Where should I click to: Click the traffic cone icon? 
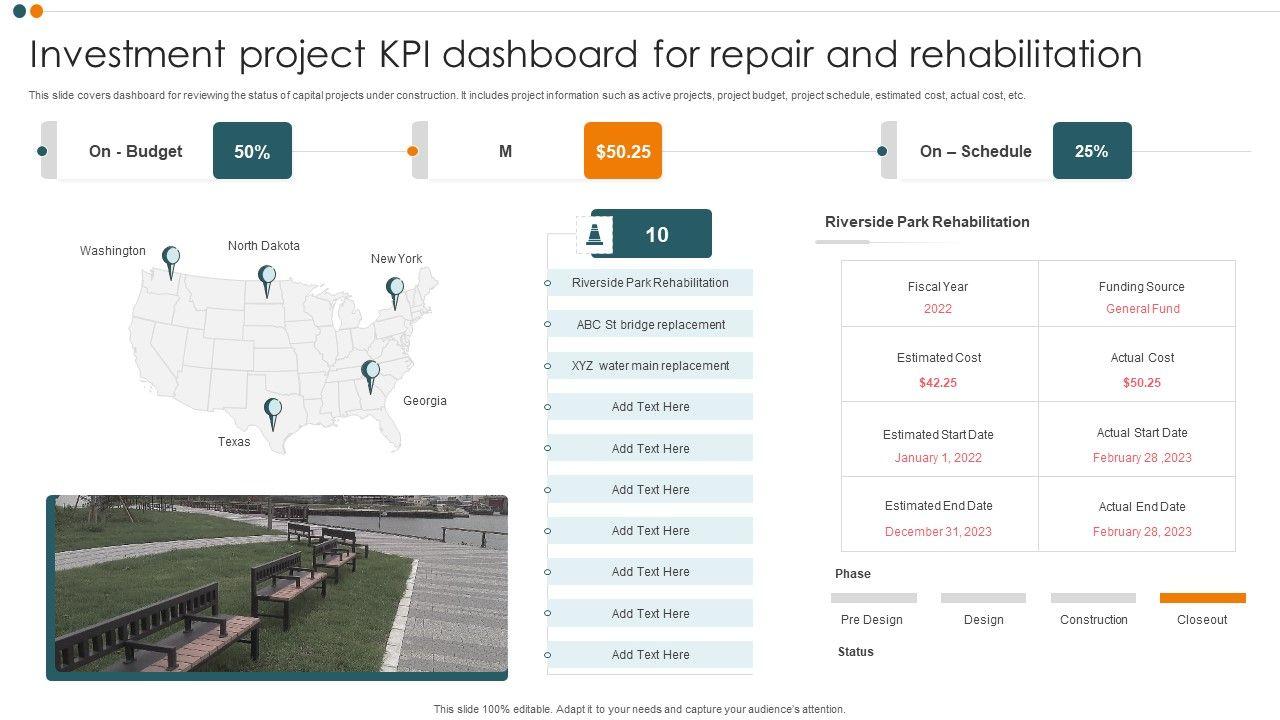(x=595, y=235)
